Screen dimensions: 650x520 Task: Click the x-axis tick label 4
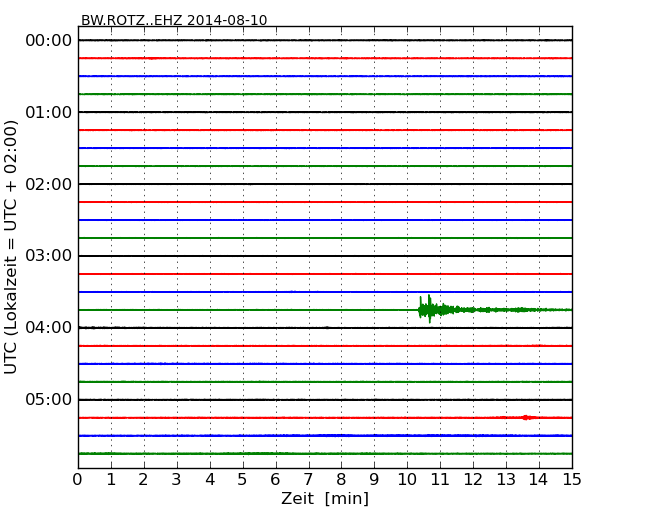(x=210, y=480)
